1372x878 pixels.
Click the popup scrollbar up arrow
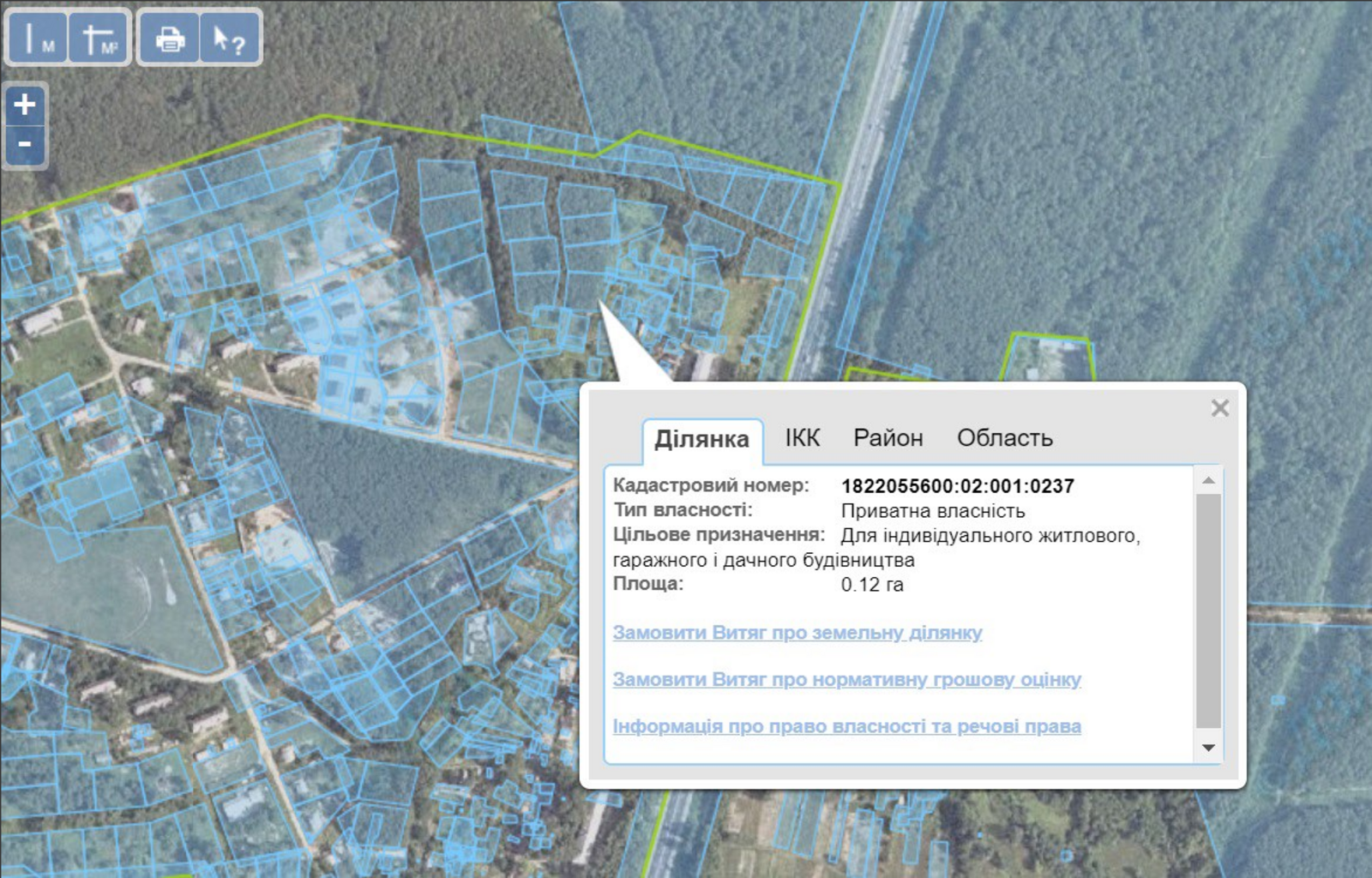click(x=1208, y=480)
